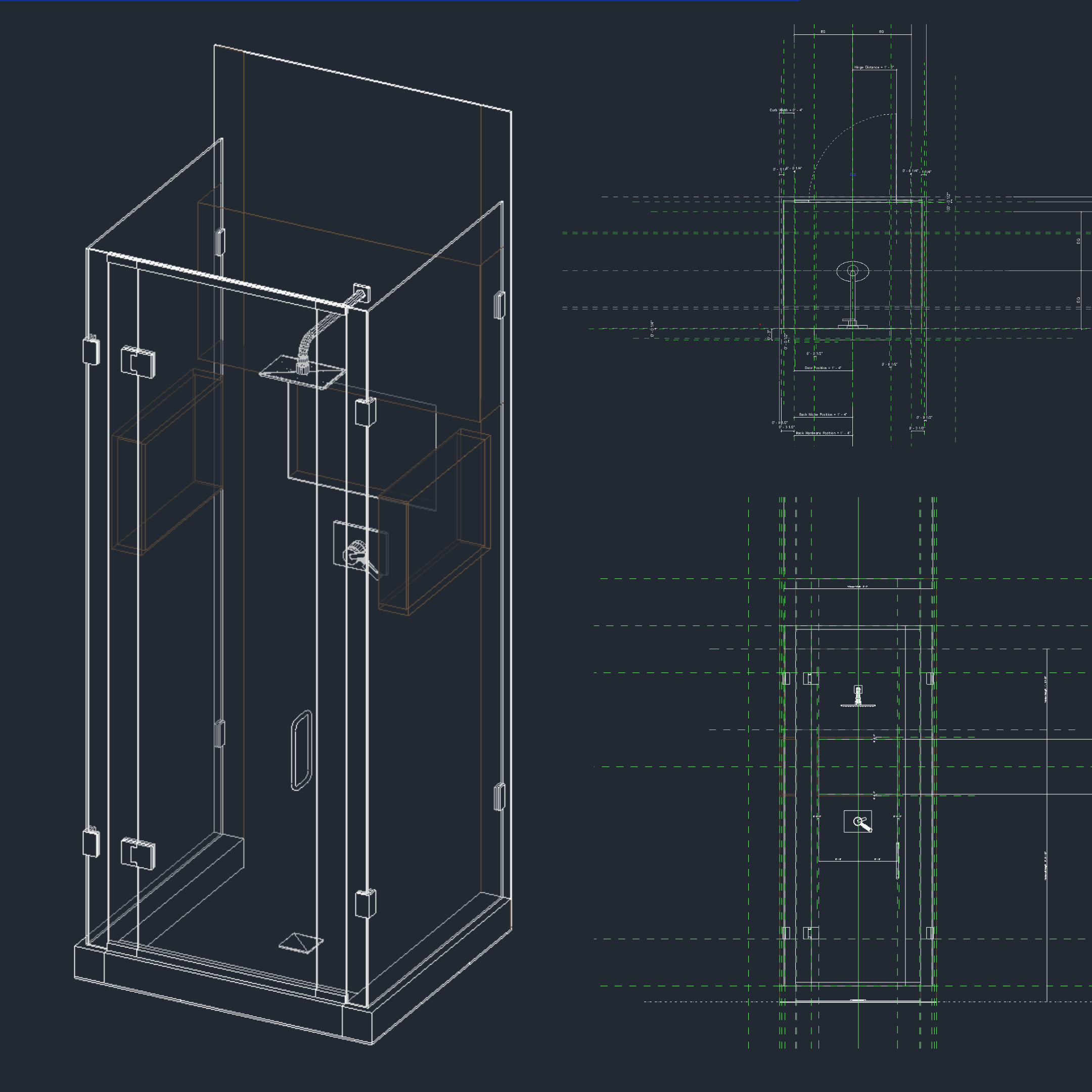This screenshot has width=1092, height=1092.
Task: Click the shower head in elevation view
Action: coord(858,697)
